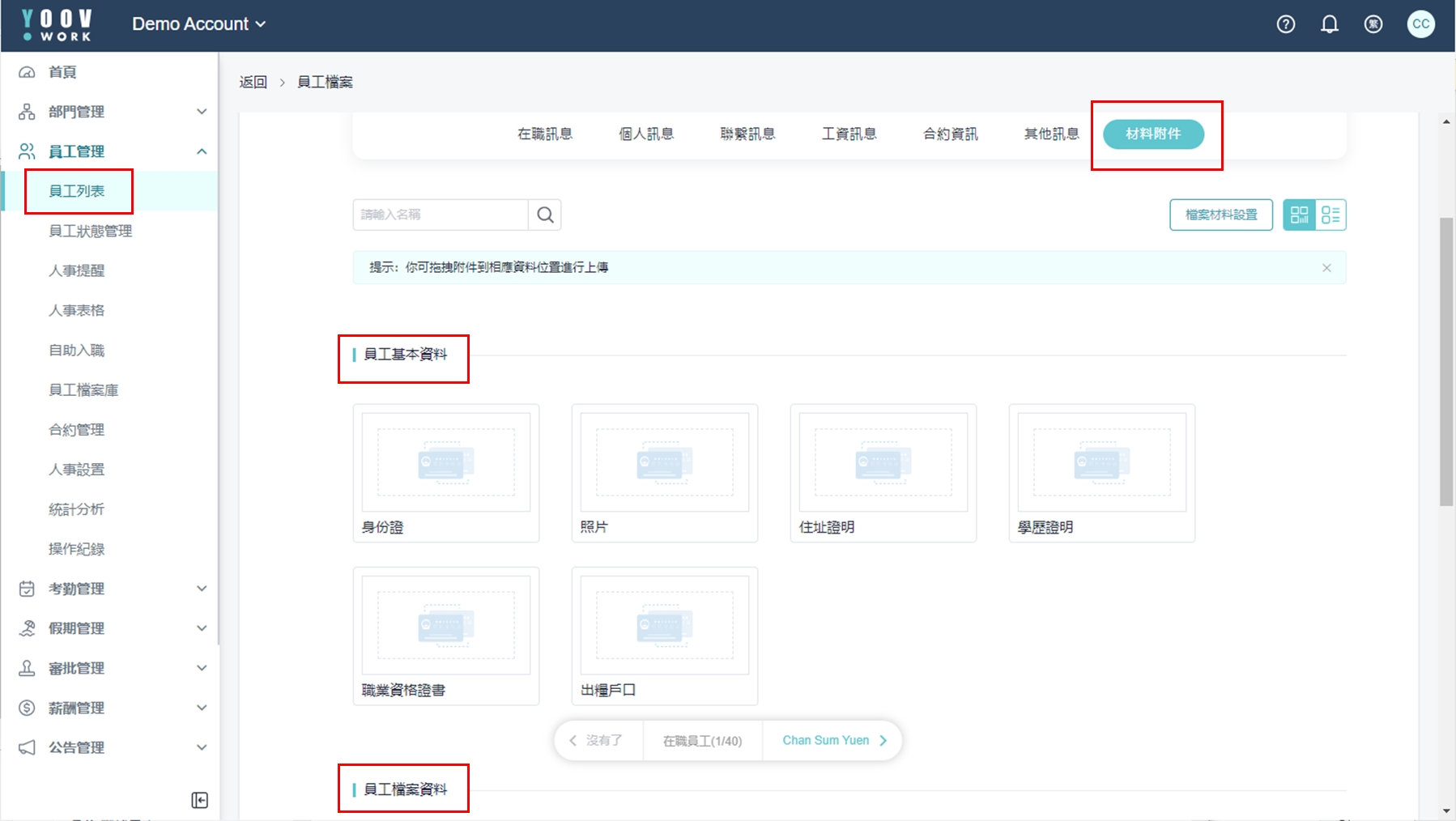Click the help question mark icon
Screen dimensions: 1456x821
point(1286,24)
